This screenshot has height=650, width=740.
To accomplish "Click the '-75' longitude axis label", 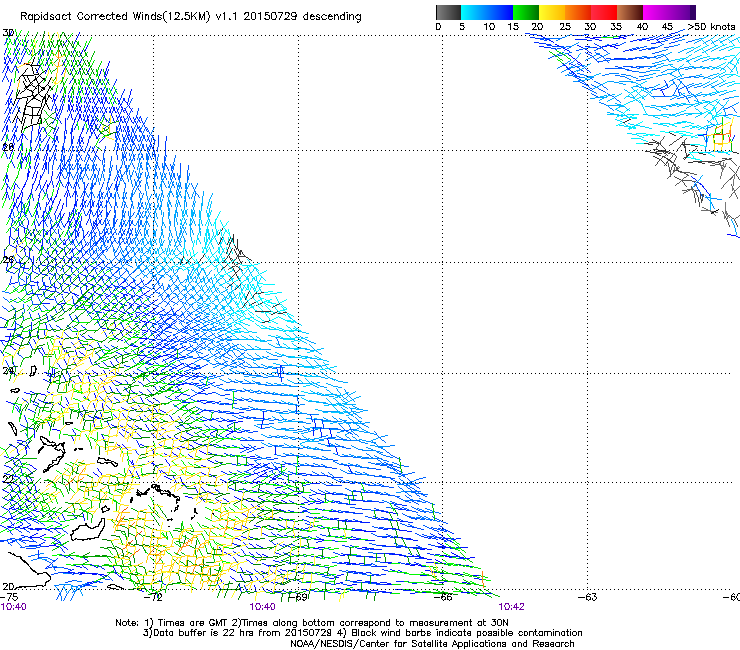I will [x=9, y=597].
